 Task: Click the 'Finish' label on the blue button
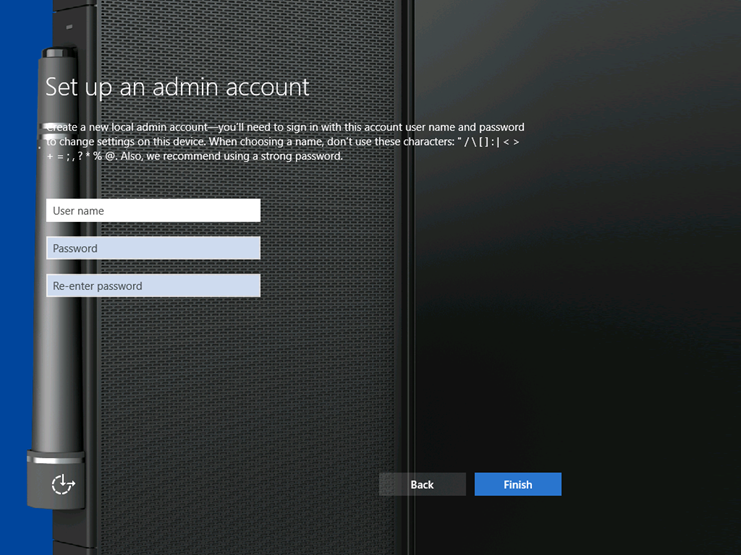point(518,485)
